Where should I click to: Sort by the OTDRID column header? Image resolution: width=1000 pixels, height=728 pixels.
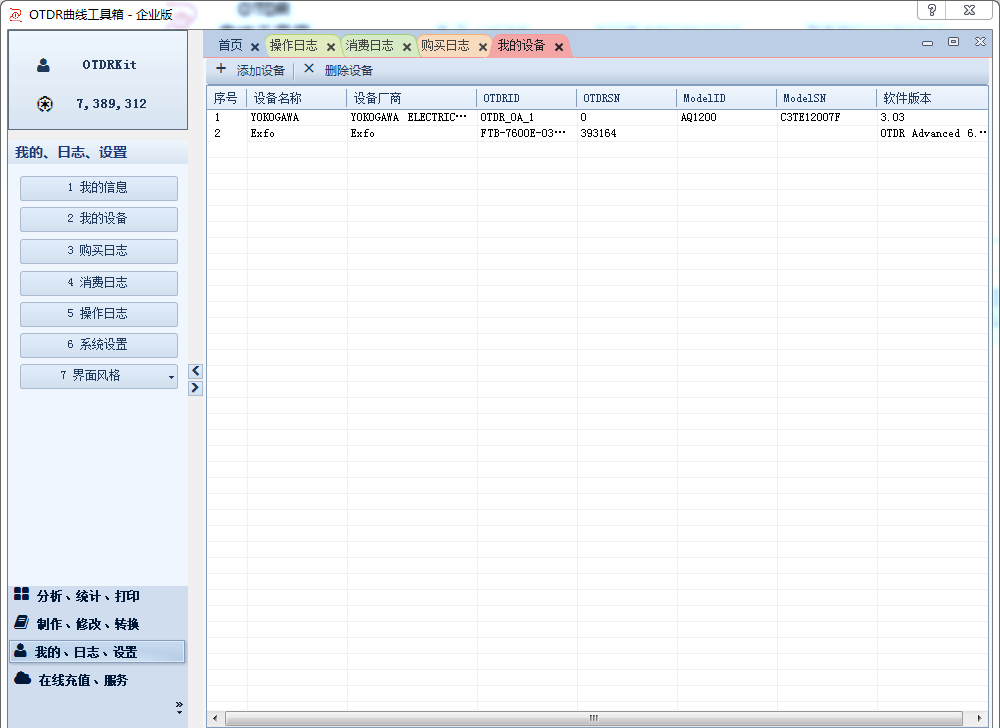click(x=526, y=98)
